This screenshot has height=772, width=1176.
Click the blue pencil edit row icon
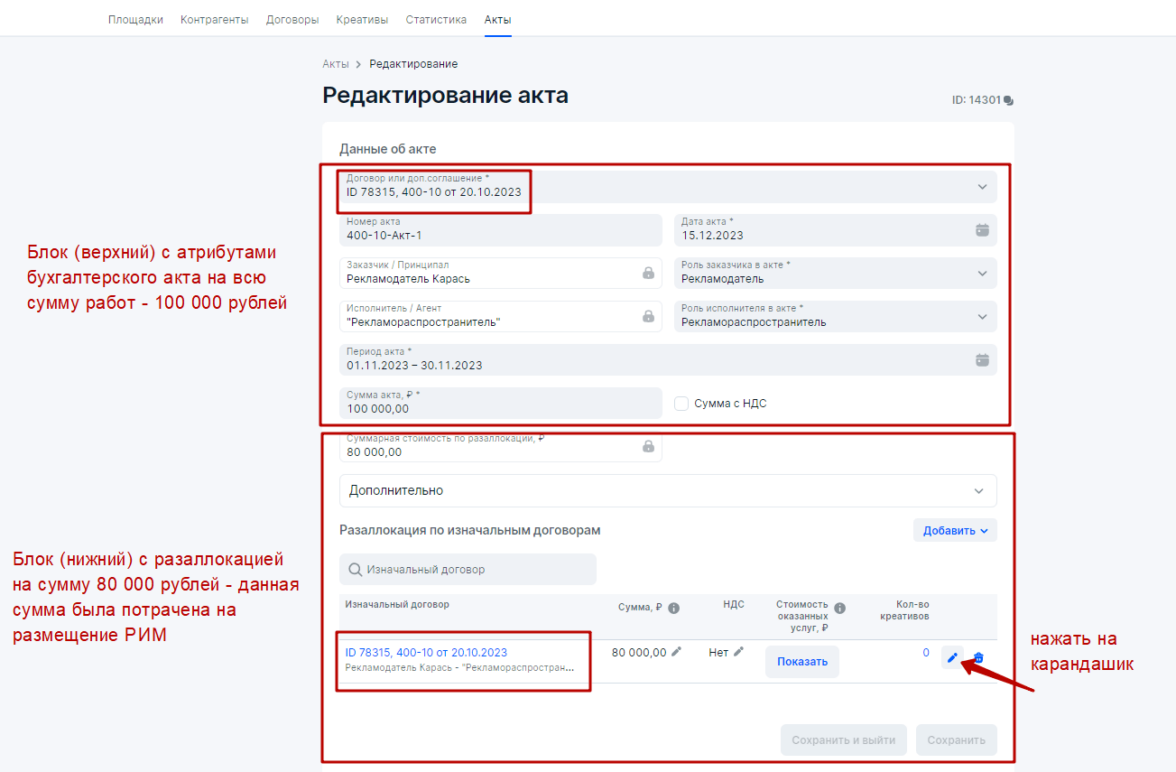click(952, 658)
